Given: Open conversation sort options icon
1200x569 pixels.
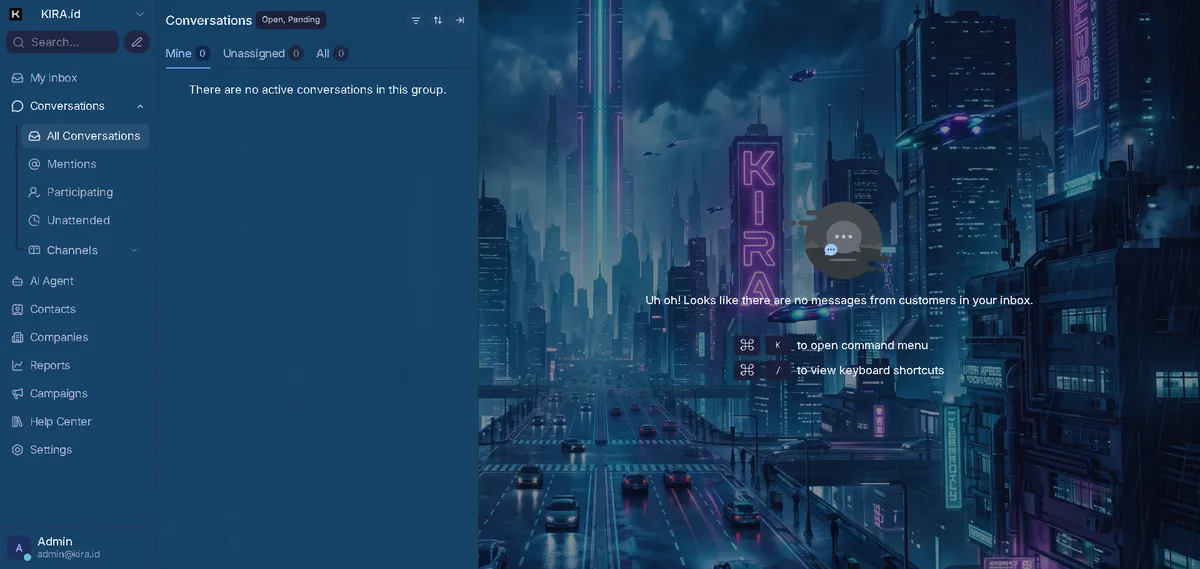Looking at the screenshot, I should coord(438,20).
